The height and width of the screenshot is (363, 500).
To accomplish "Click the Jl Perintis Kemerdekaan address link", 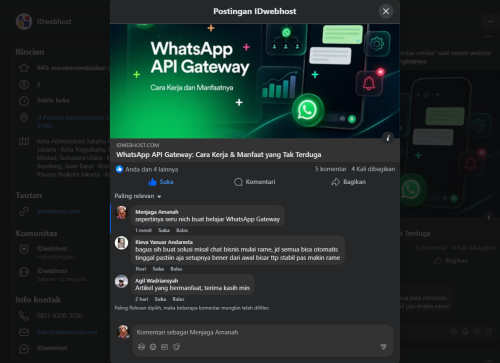I will coord(73,122).
